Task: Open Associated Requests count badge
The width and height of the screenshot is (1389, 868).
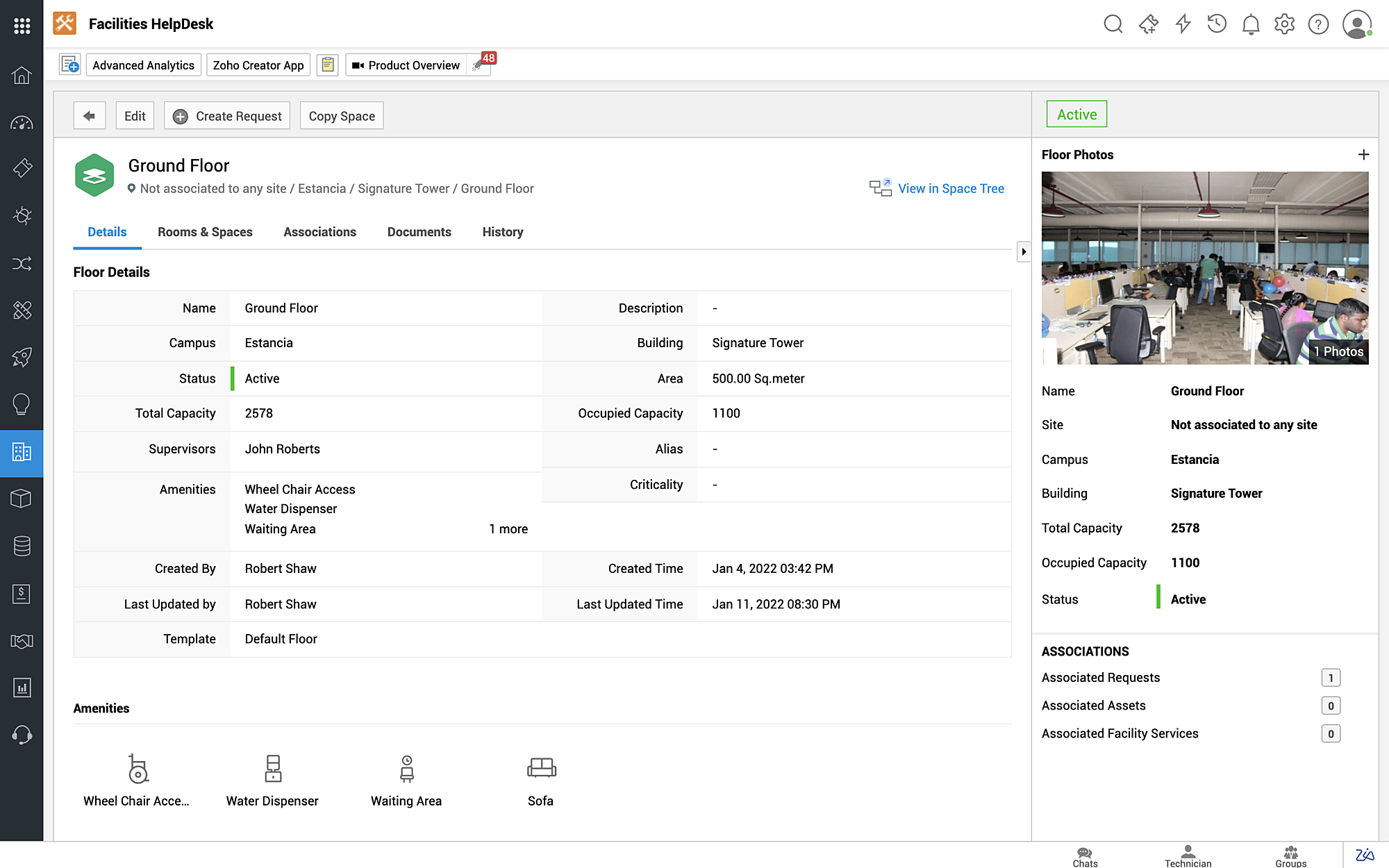Action: click(x=1330, y=678)
